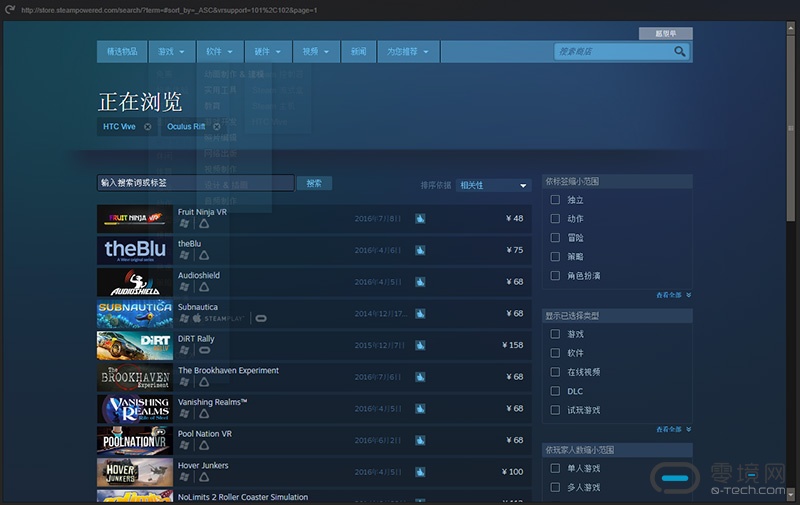The image size is (800, 505).
Task: Expand 查看全部 under the tag filters
Action: click(x=673, y=295)
